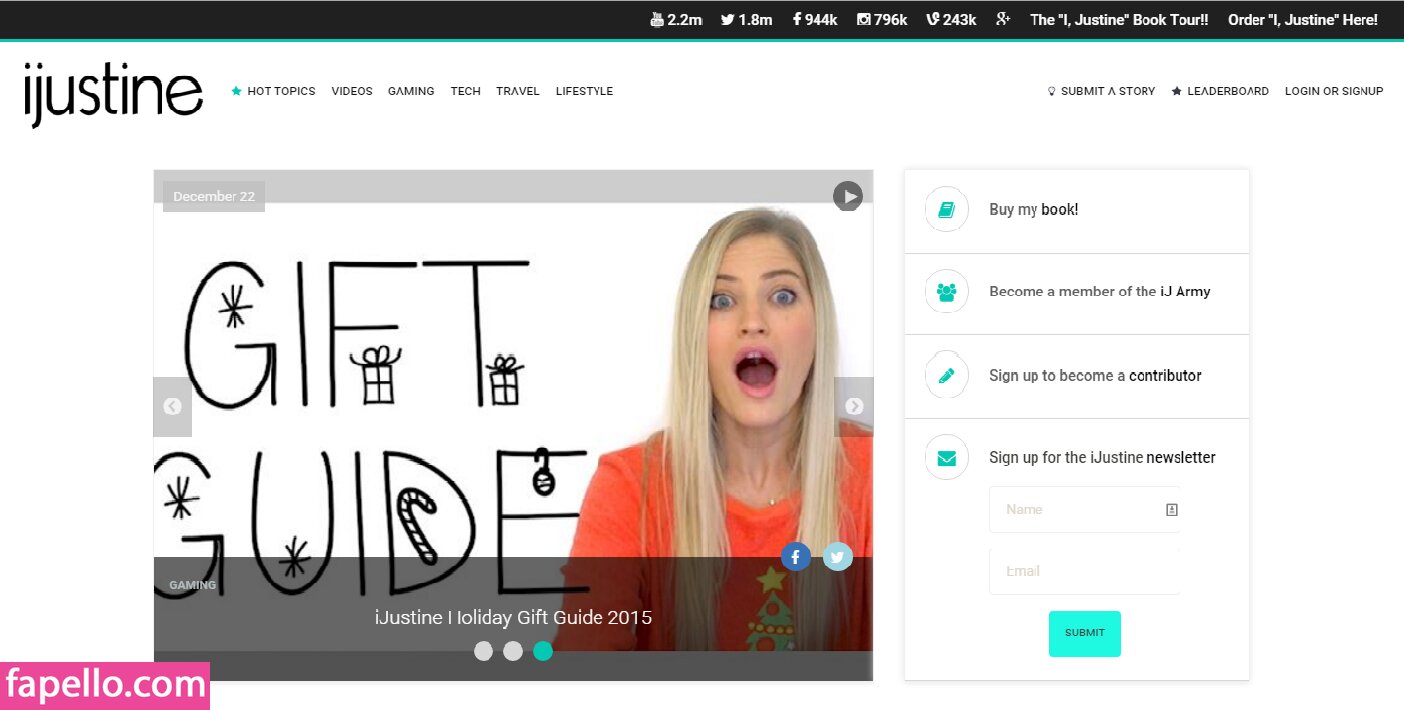
Task: Select the third teal carousel dot
Action: click(x=543, y=651)
